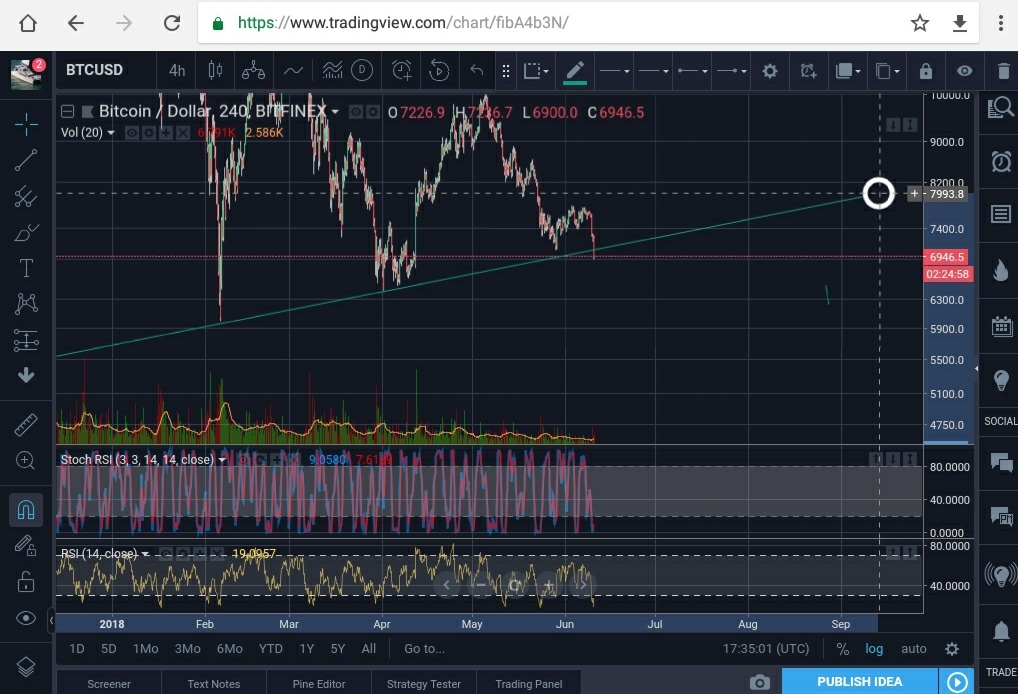Clone the selected drawing
This screenshot has height=694, width=1018.
[x=887, y=70]
